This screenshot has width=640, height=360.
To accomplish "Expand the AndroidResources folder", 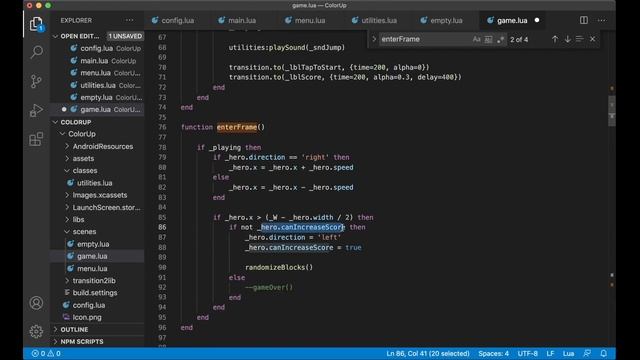I will (x=67, y=146).
